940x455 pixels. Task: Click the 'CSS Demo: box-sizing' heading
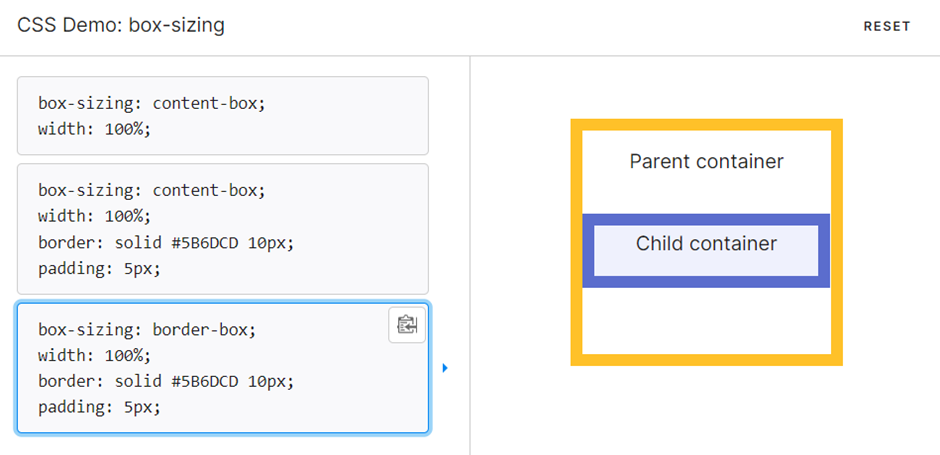[x=120, y=25]
